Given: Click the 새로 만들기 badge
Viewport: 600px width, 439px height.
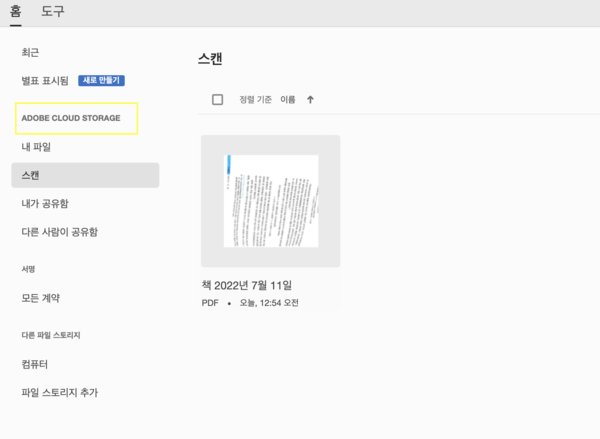Looking at the screenshot, I should 101,80.
